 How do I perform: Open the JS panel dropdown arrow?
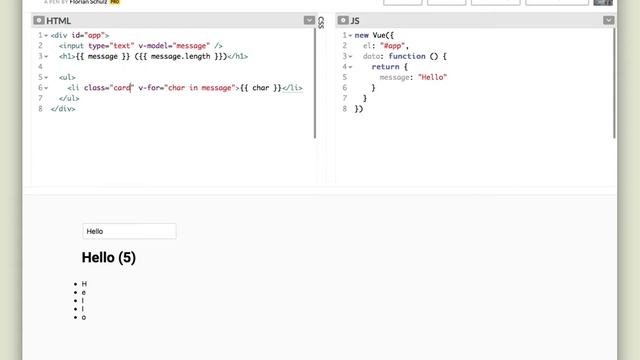pos(608,20)
